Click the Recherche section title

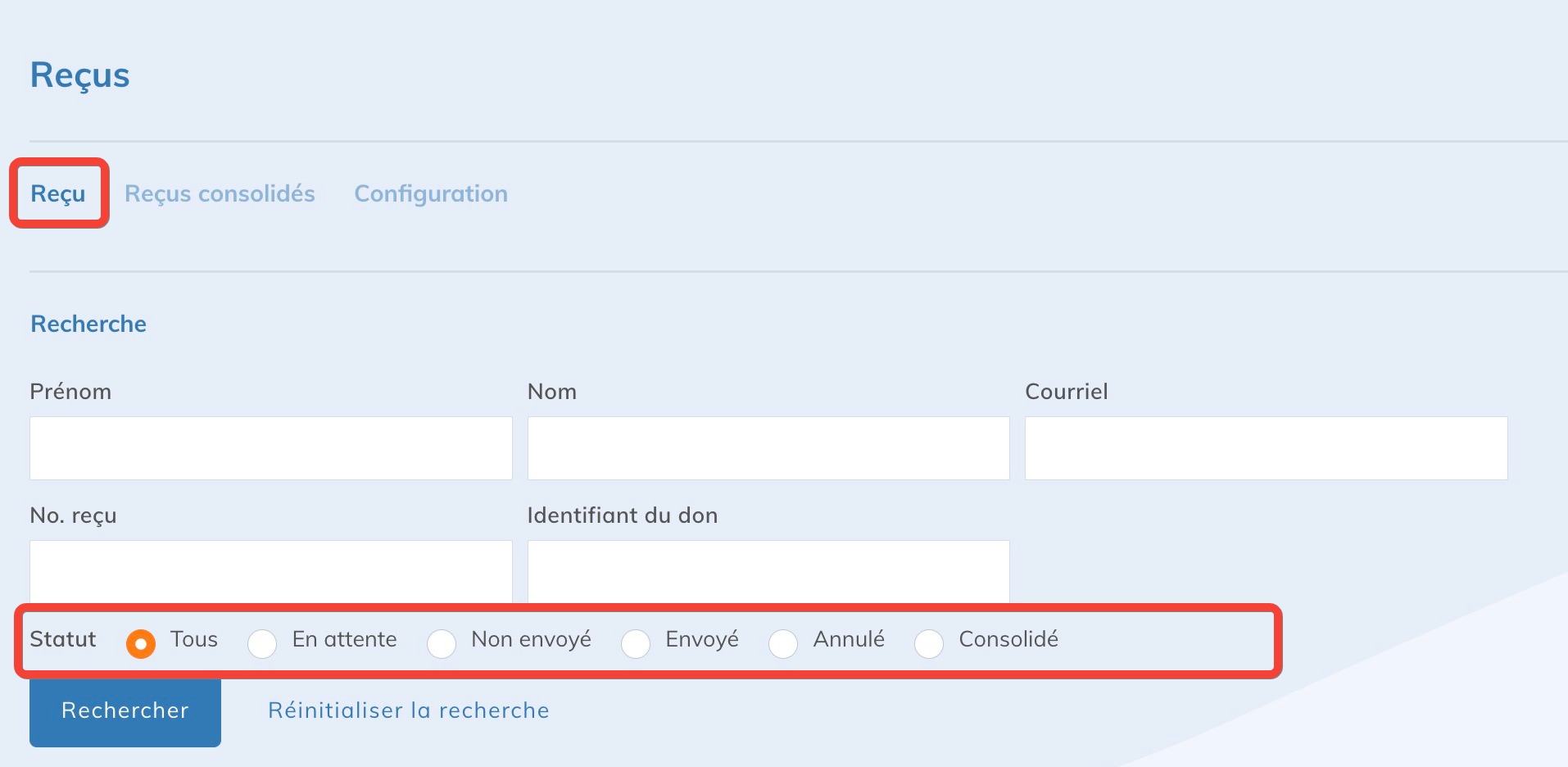click(x=88, y=323)
